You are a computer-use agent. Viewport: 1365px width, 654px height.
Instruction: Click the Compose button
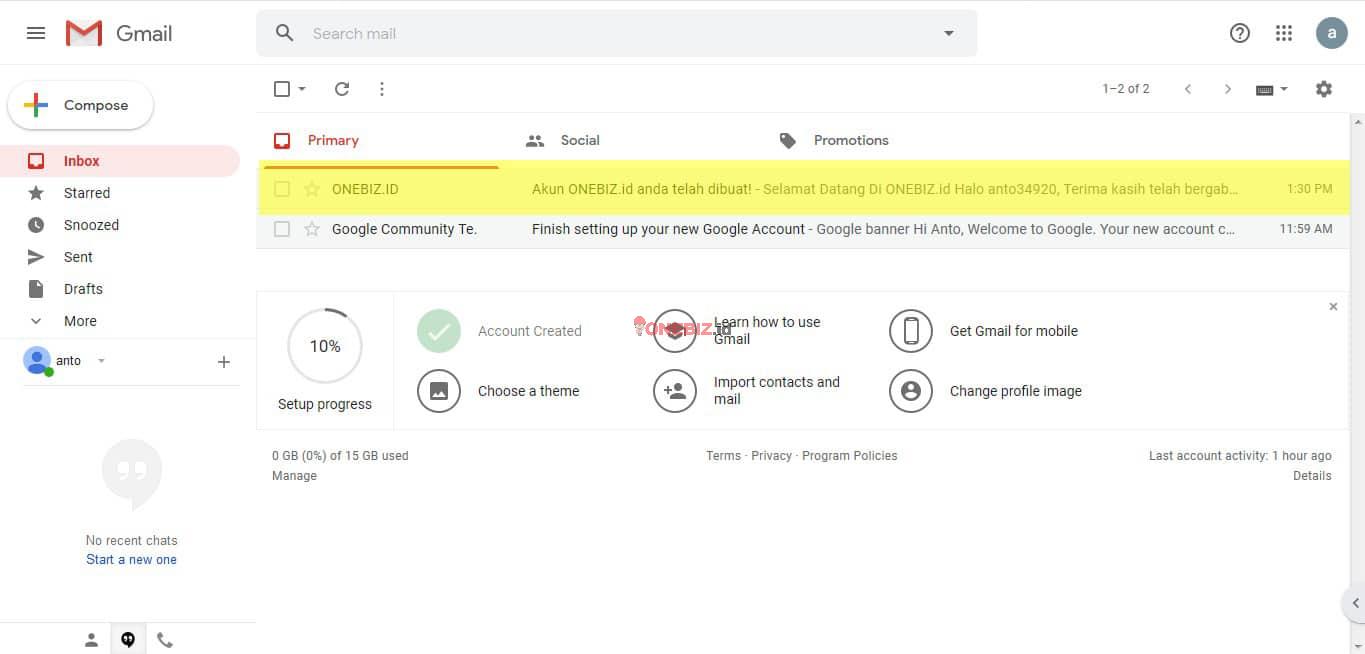81,105
